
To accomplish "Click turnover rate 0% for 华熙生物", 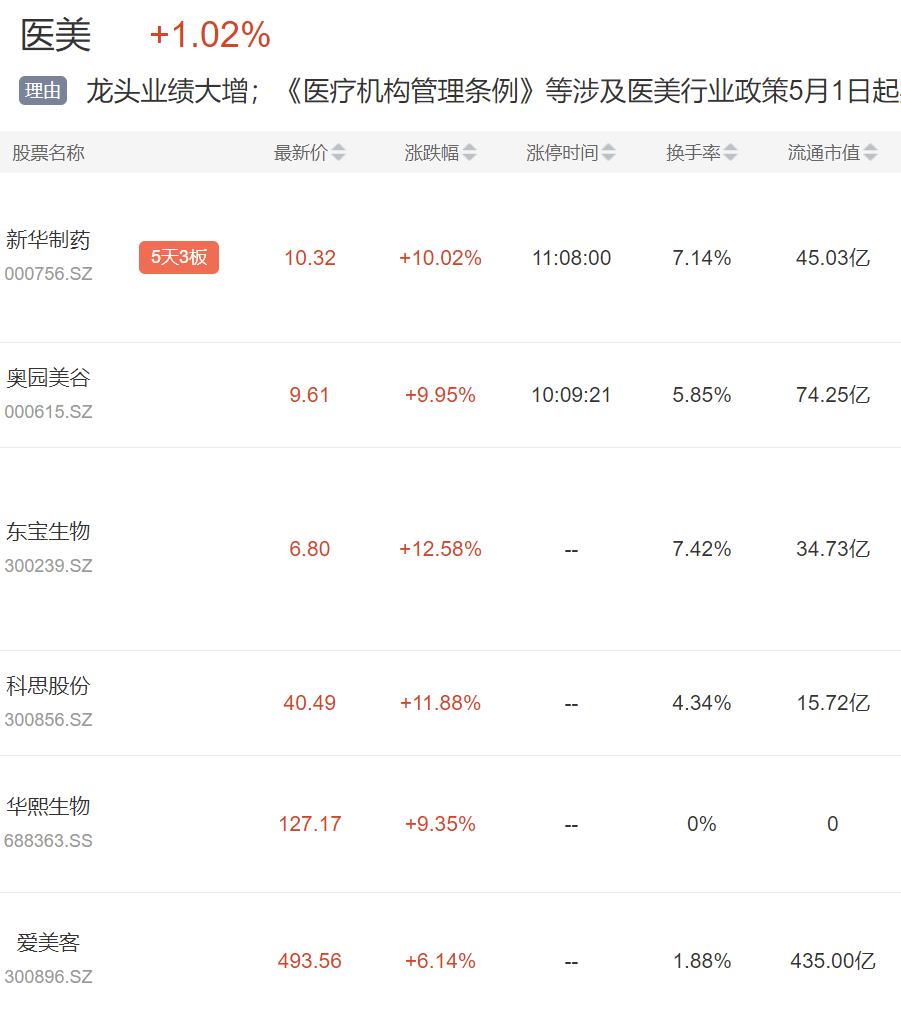I will click(x=702, y=824).
